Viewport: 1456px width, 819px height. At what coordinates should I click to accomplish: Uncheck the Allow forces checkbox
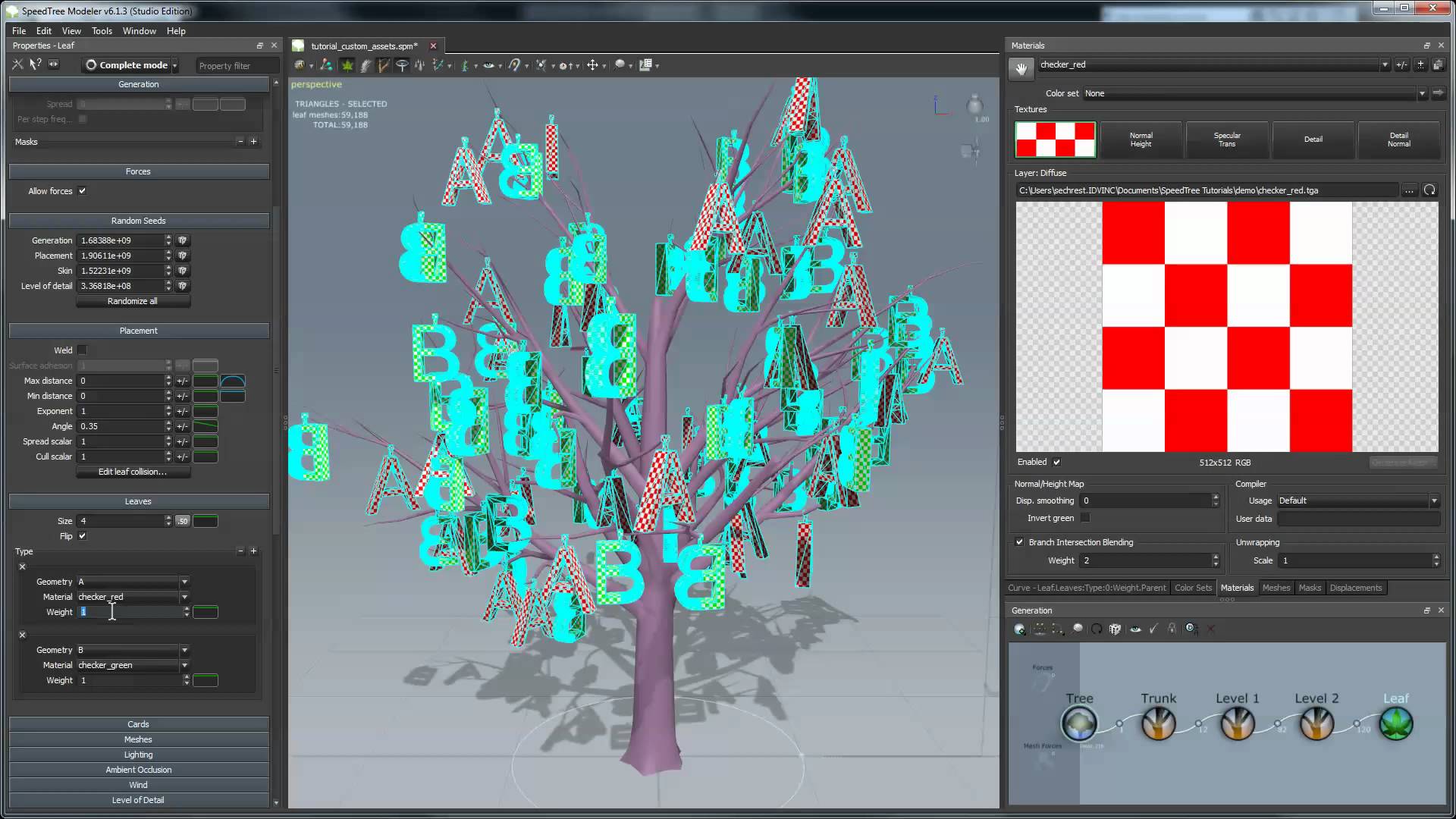(x=82, y=191)
